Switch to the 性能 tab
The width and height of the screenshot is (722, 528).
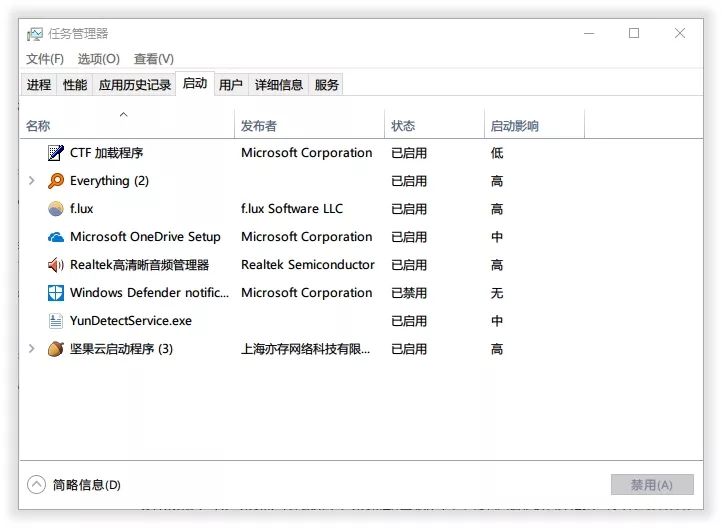pos(75,85)
